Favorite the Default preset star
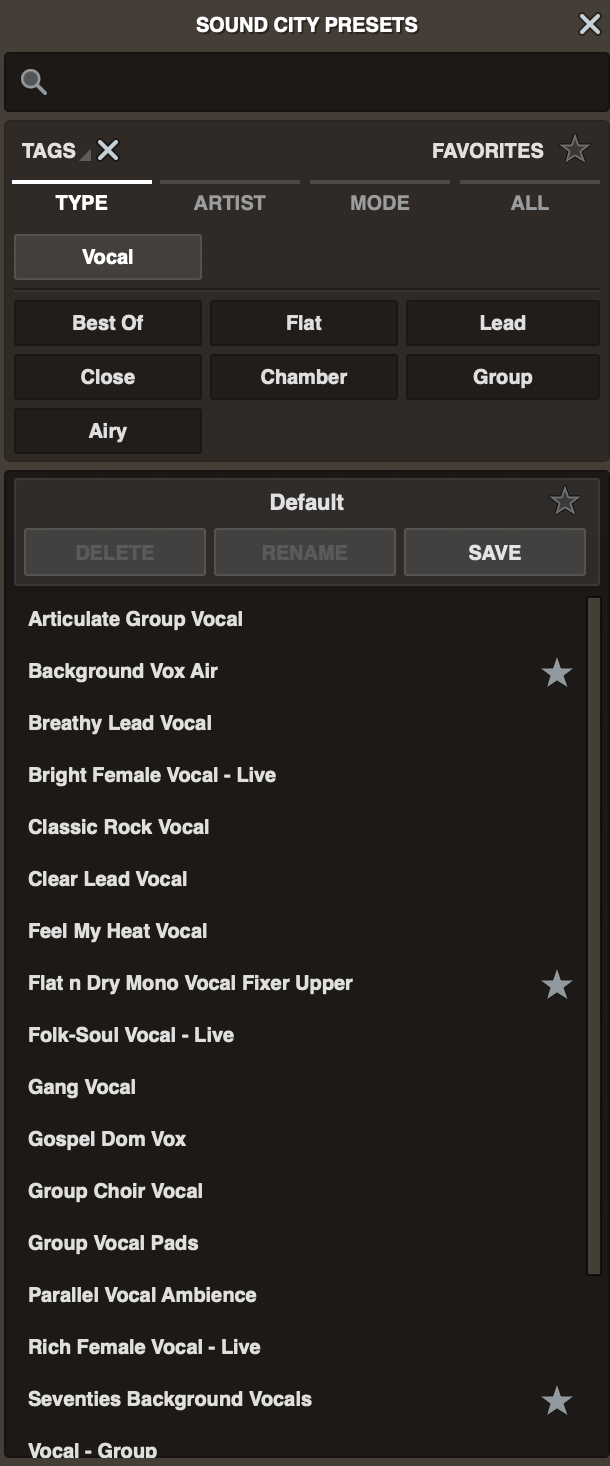The height and width of the screenshot is (1466, 610). pyautogui.click(x=565, y=502)
